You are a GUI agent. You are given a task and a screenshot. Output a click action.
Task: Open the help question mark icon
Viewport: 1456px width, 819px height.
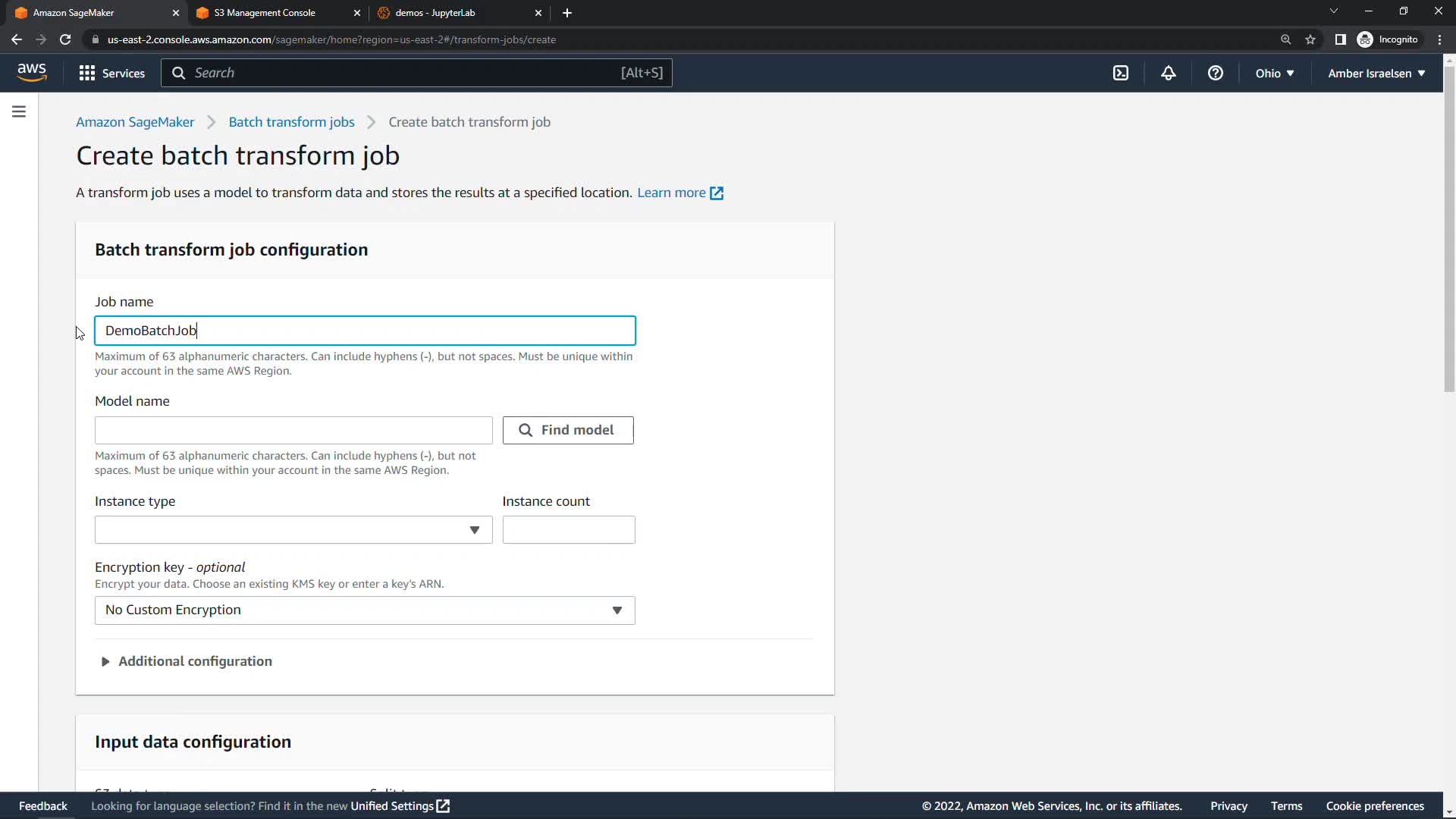(x=1215, y=73)
